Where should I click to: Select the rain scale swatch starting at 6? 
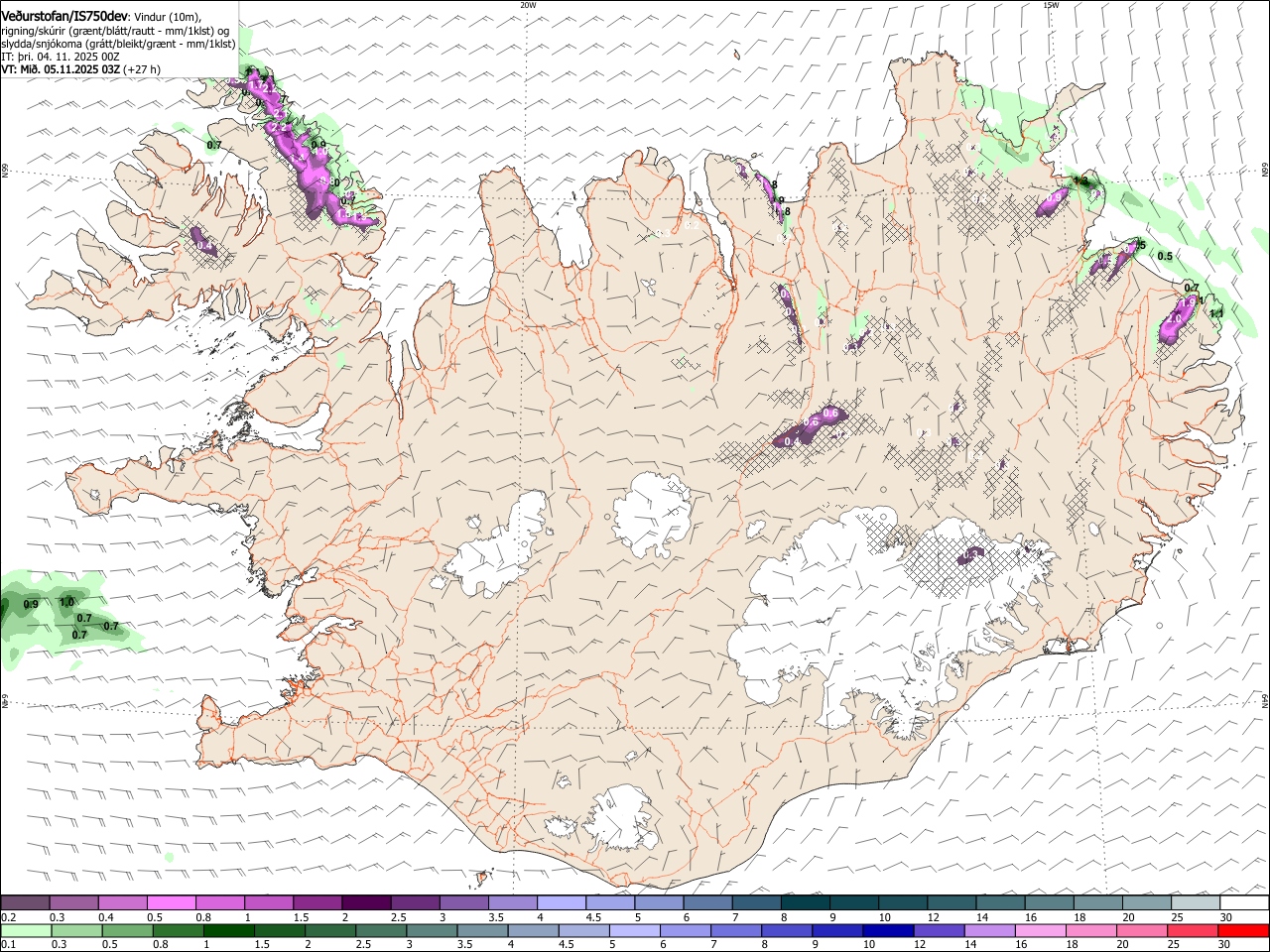tap(685, 931)
